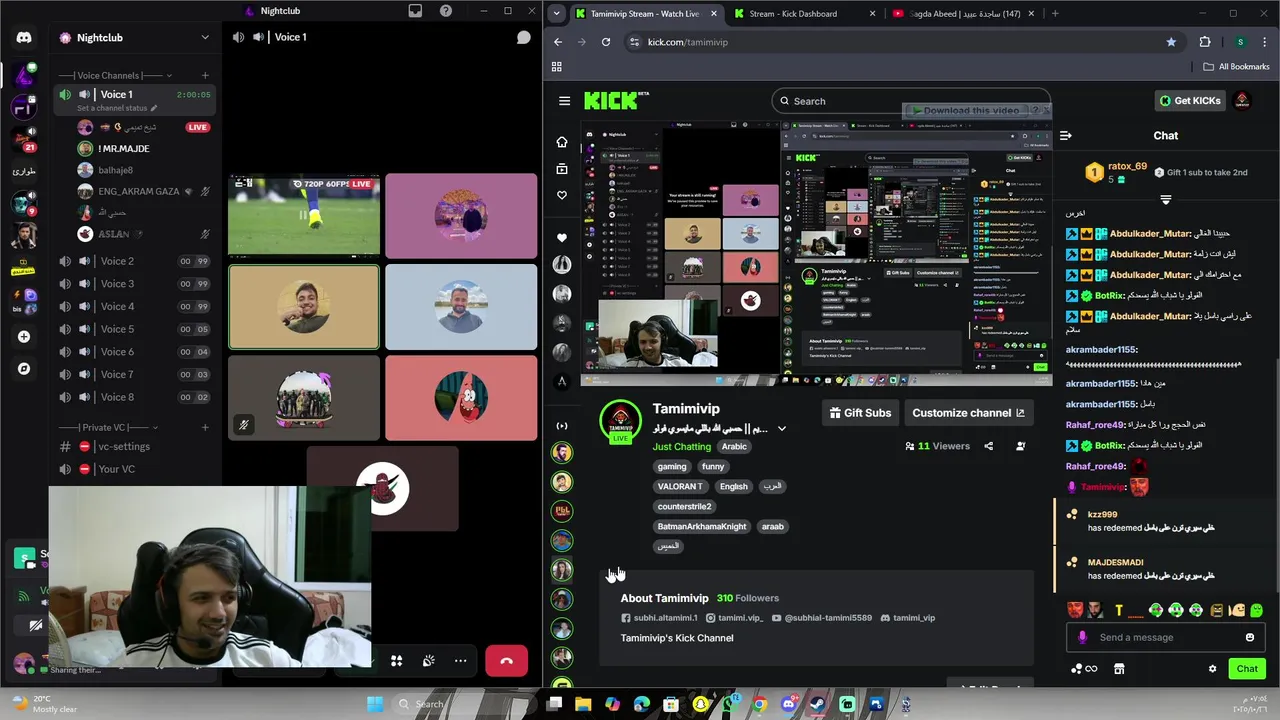The image size is (1280, 720).
Task: Disconnect from voice with red hang-up button
Action: pyautogui.click(x=506, y=661)
